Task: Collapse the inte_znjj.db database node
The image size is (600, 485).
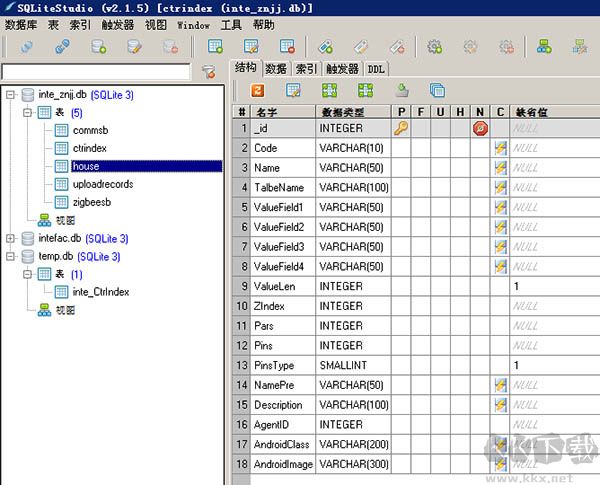Action: (11, 95)
